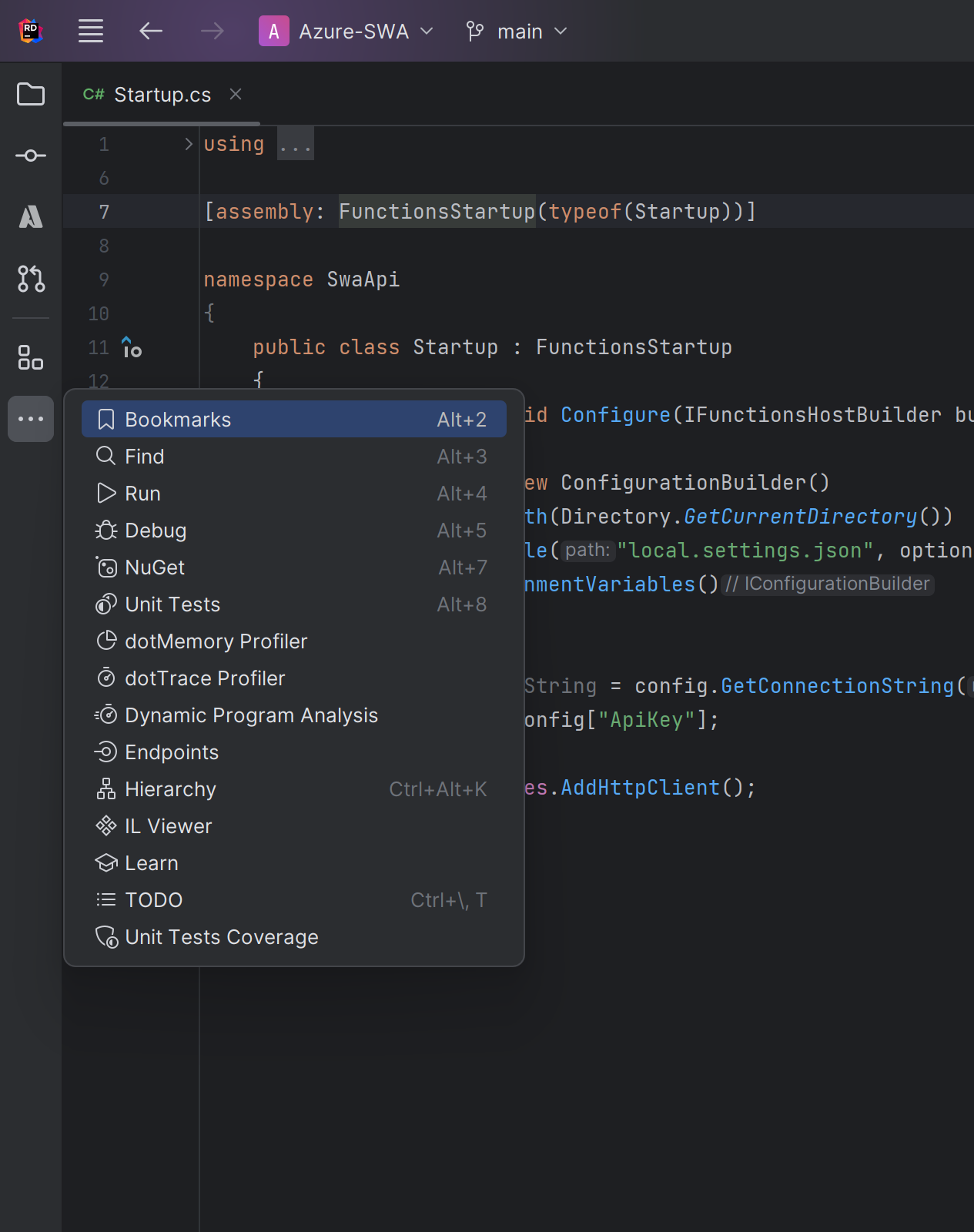This screenshot has height=1232, width=974.
Task: Click the AddHttpClient method call
Action: point(640,788)
